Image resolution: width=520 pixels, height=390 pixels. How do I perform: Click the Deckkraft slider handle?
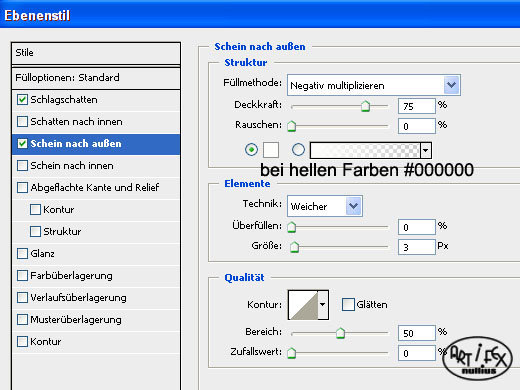click(366, 106)
